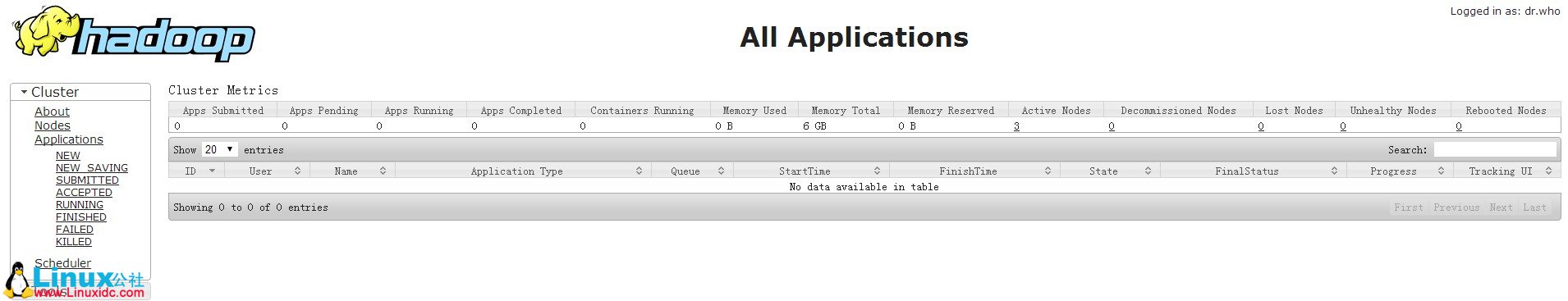Click the 6 GB memory total value
The image size is (1568, 301).
coord(814,126)
